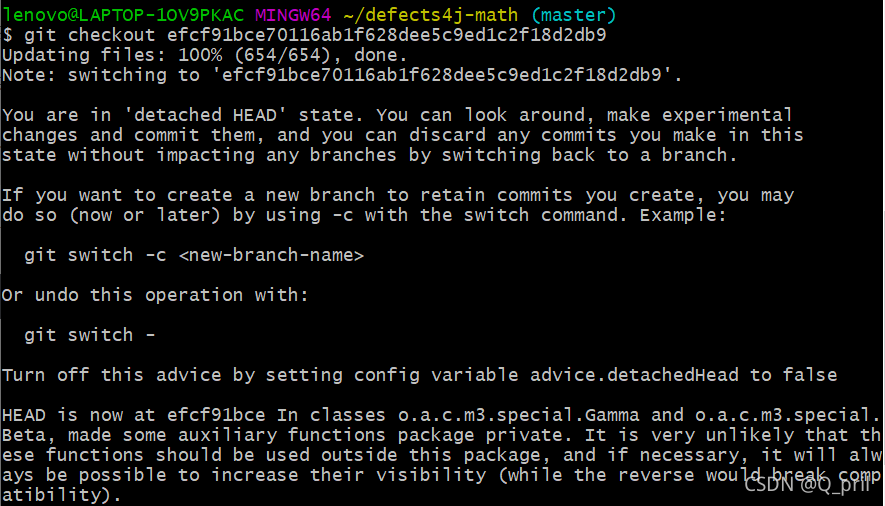Click the 'git switch -c <new-branch-name>' example
The height and width of the screenshot is (506, 885).
click(194, 255)
